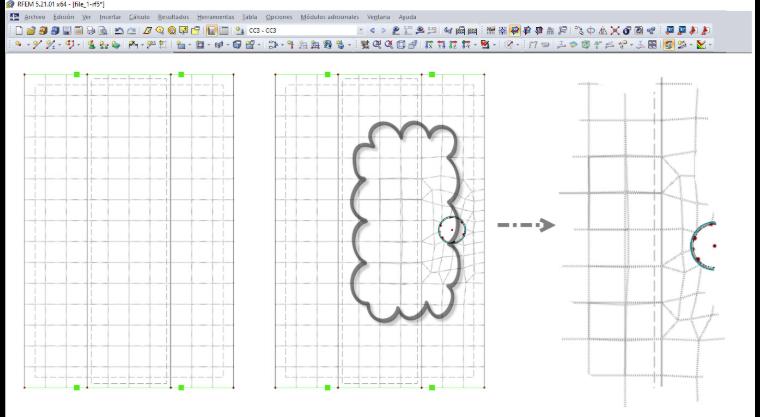Click the red checkmark icon in second toolbar
The image size is (760, 417).
click(485, 45)
